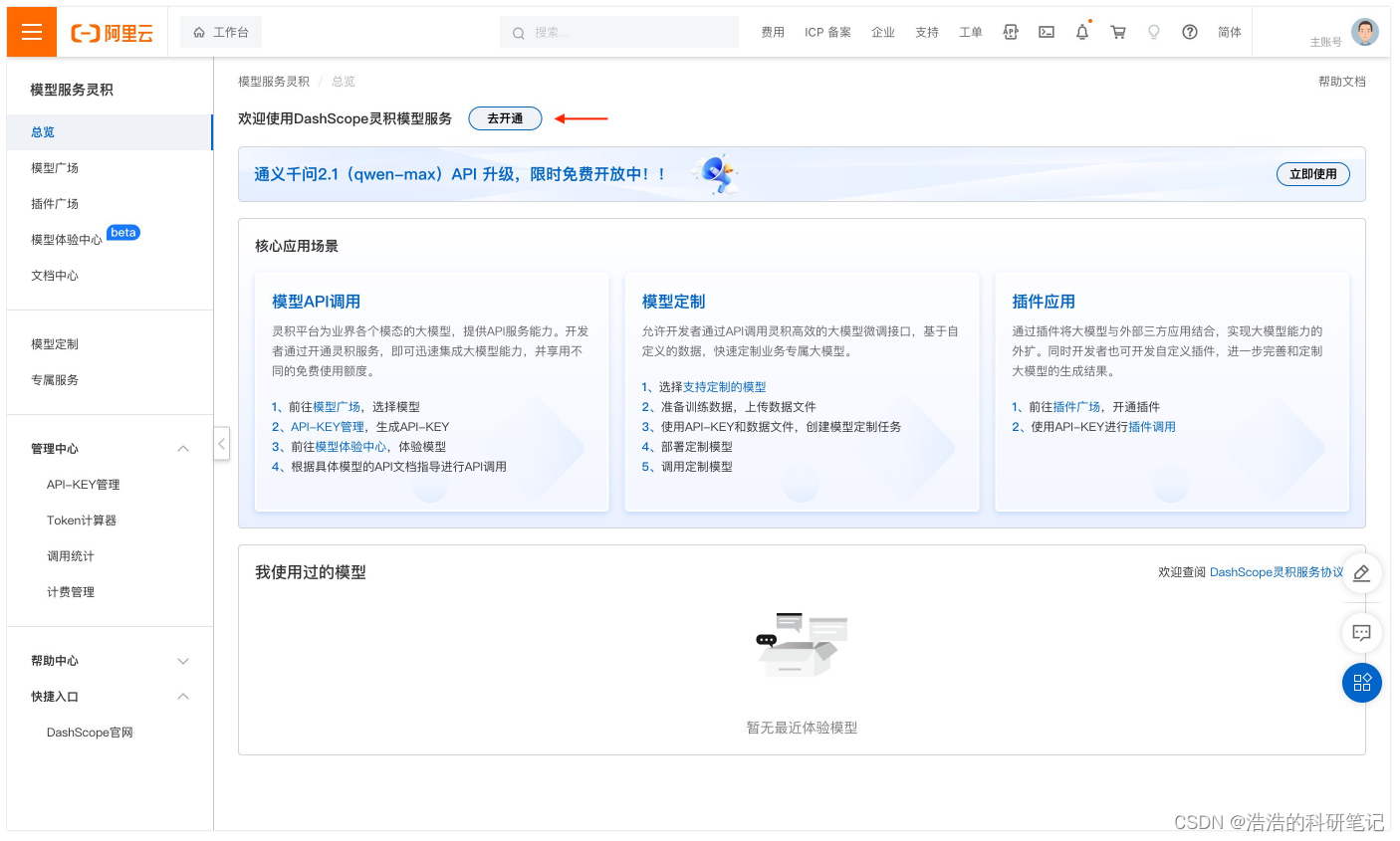The width and height of the screenshot is (1400, 841).
Task: Open the ICP 备案 menu
Action: click(x=827, y=32)
